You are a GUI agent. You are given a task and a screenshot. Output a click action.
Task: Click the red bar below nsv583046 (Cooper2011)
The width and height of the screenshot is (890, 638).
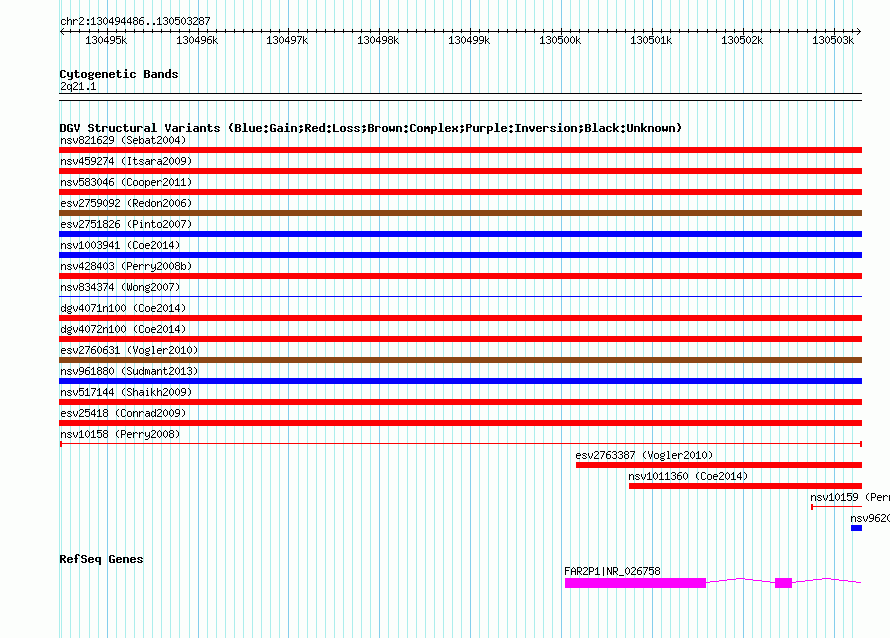coord(460,192)
